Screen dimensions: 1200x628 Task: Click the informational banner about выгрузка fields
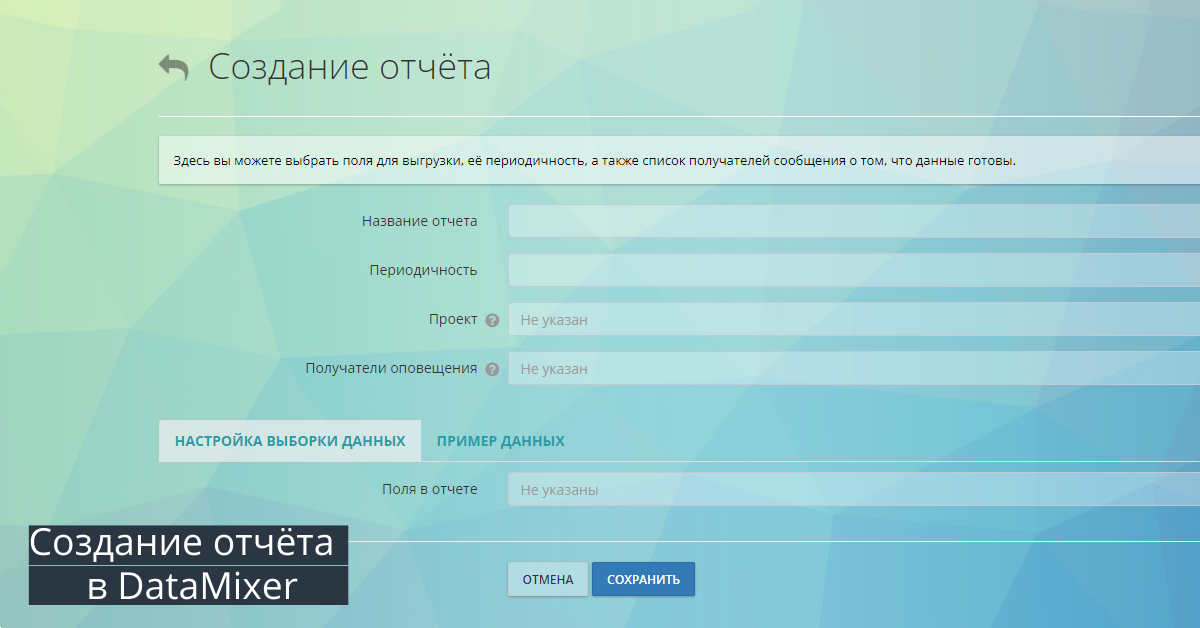pyautogui.click(x=592, y=158)
